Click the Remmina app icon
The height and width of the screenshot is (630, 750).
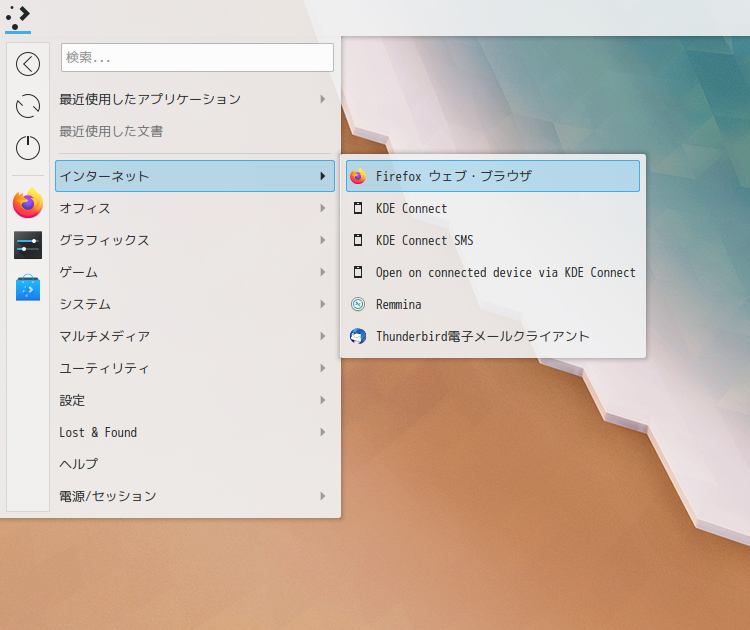(358, 304)
